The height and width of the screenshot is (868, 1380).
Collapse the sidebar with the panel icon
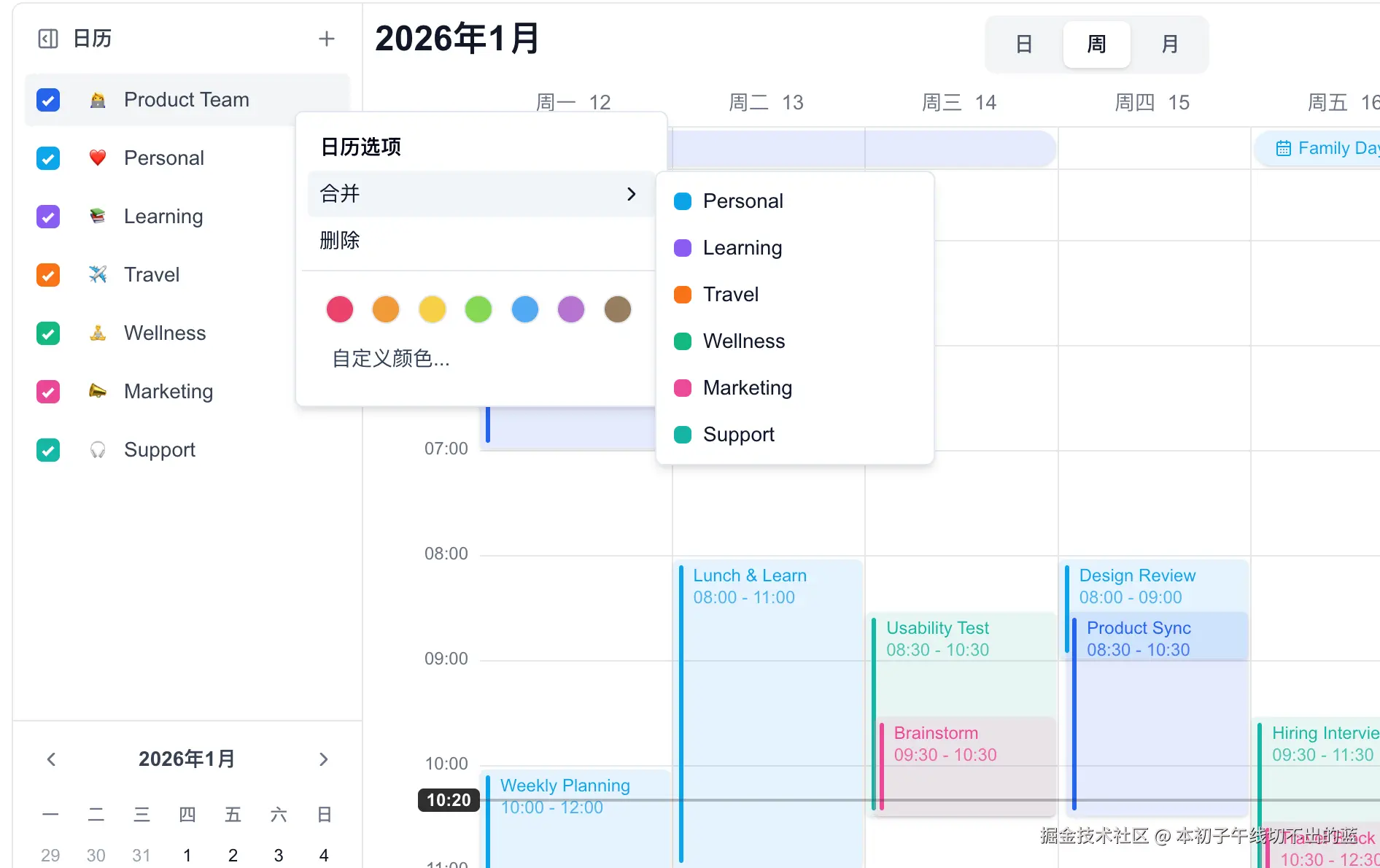pos(48,39)
